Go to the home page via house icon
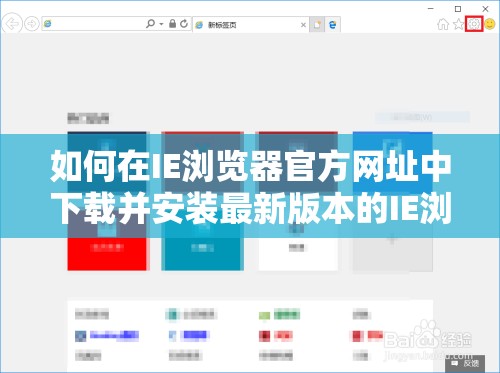500x373 pixels. point(443,24)
